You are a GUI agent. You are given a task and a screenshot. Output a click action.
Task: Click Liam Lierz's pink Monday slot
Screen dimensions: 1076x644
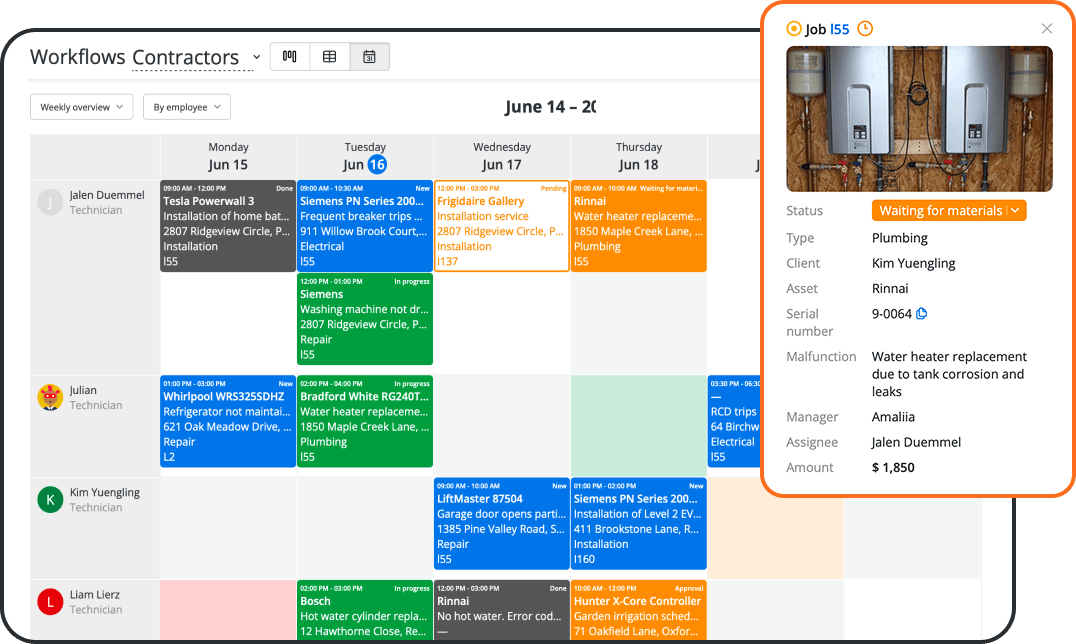click(229, 610)
